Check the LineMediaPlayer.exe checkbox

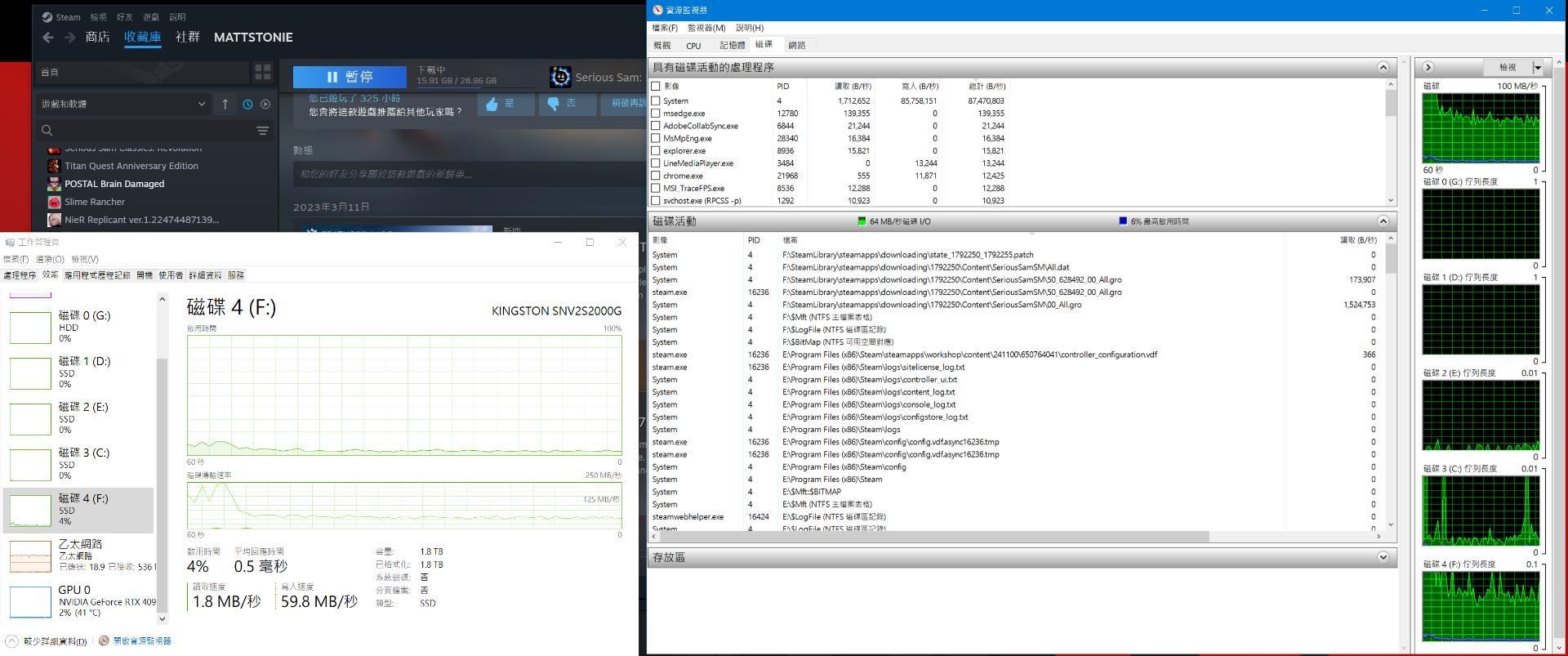(655, 163)
